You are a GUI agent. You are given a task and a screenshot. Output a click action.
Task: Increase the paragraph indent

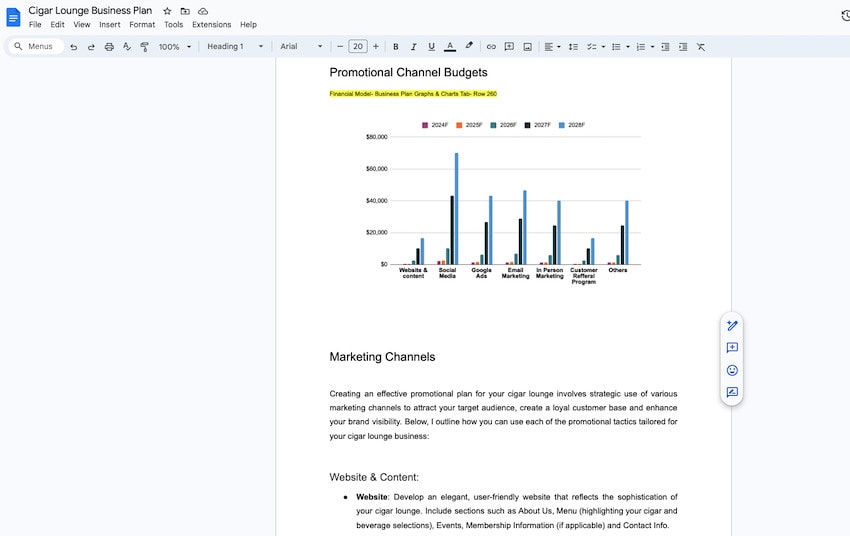pos(683,47)
